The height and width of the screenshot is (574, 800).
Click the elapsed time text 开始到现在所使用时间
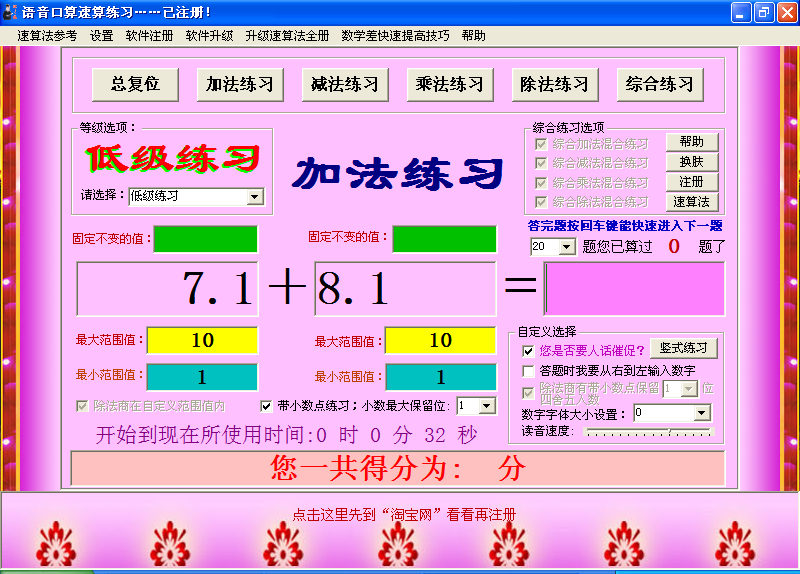click(x=286, y=435)
